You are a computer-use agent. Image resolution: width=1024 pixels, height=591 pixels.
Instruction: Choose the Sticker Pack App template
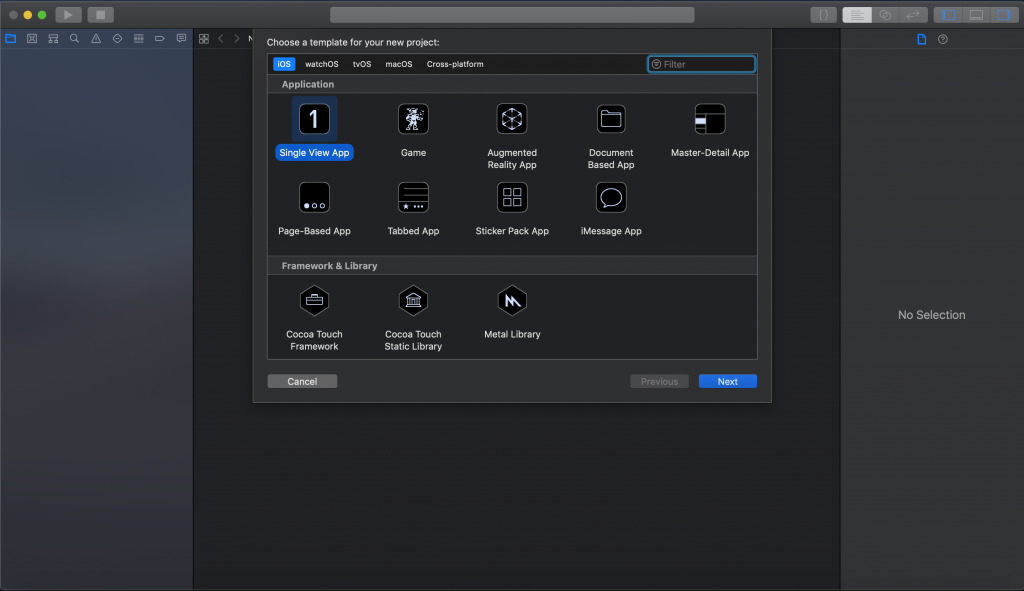pos(512,208)
